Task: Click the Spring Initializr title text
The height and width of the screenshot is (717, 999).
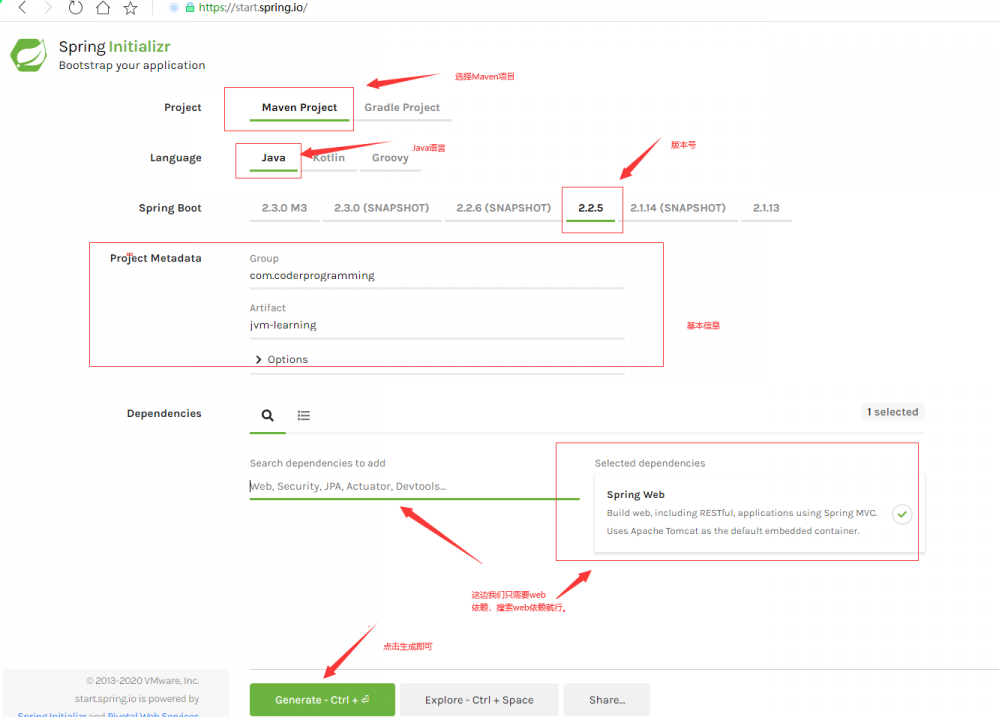Action: click(115, 47)
